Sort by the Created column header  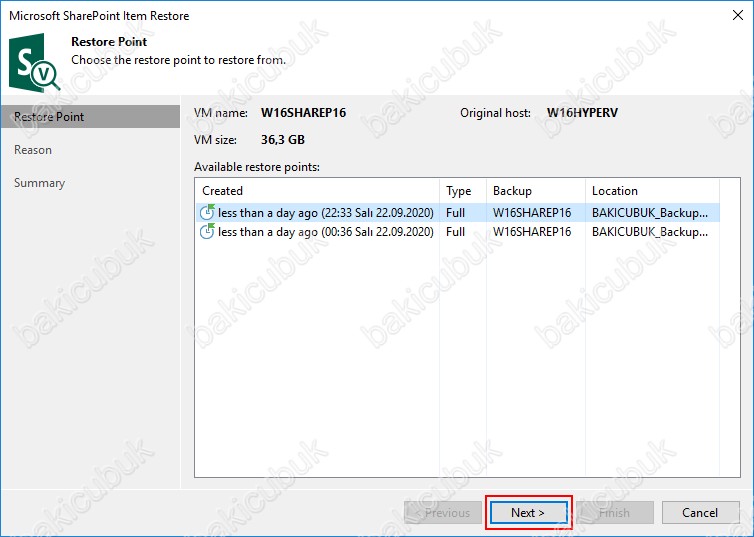(x=317, y=191)
